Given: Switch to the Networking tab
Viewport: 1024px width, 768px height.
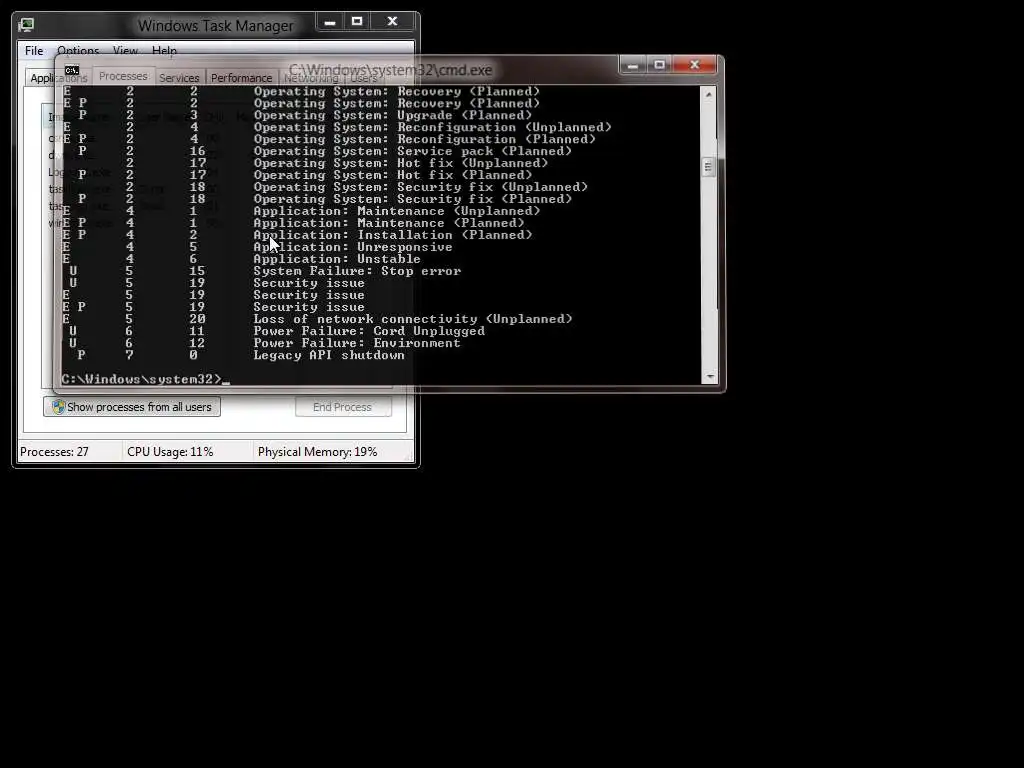Looking at the screenshot, I should (311, 78).
